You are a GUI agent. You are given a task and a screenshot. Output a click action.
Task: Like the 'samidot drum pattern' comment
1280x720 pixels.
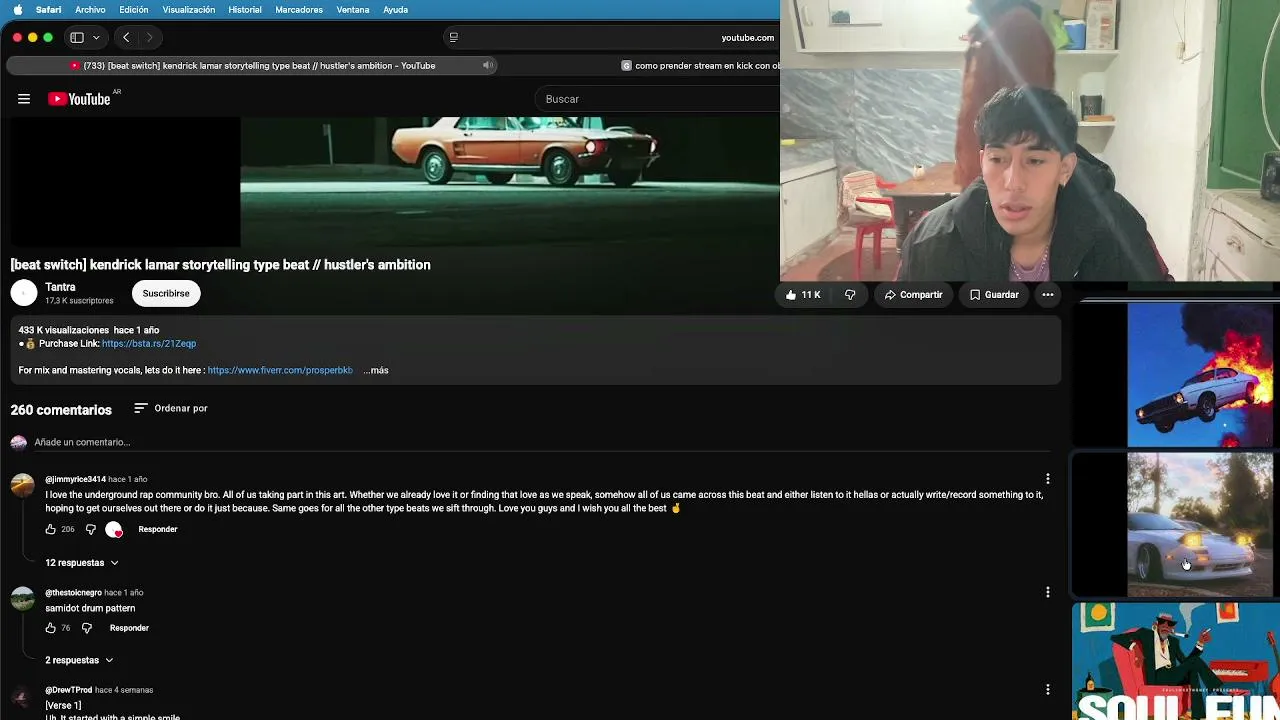click(51, 628)
